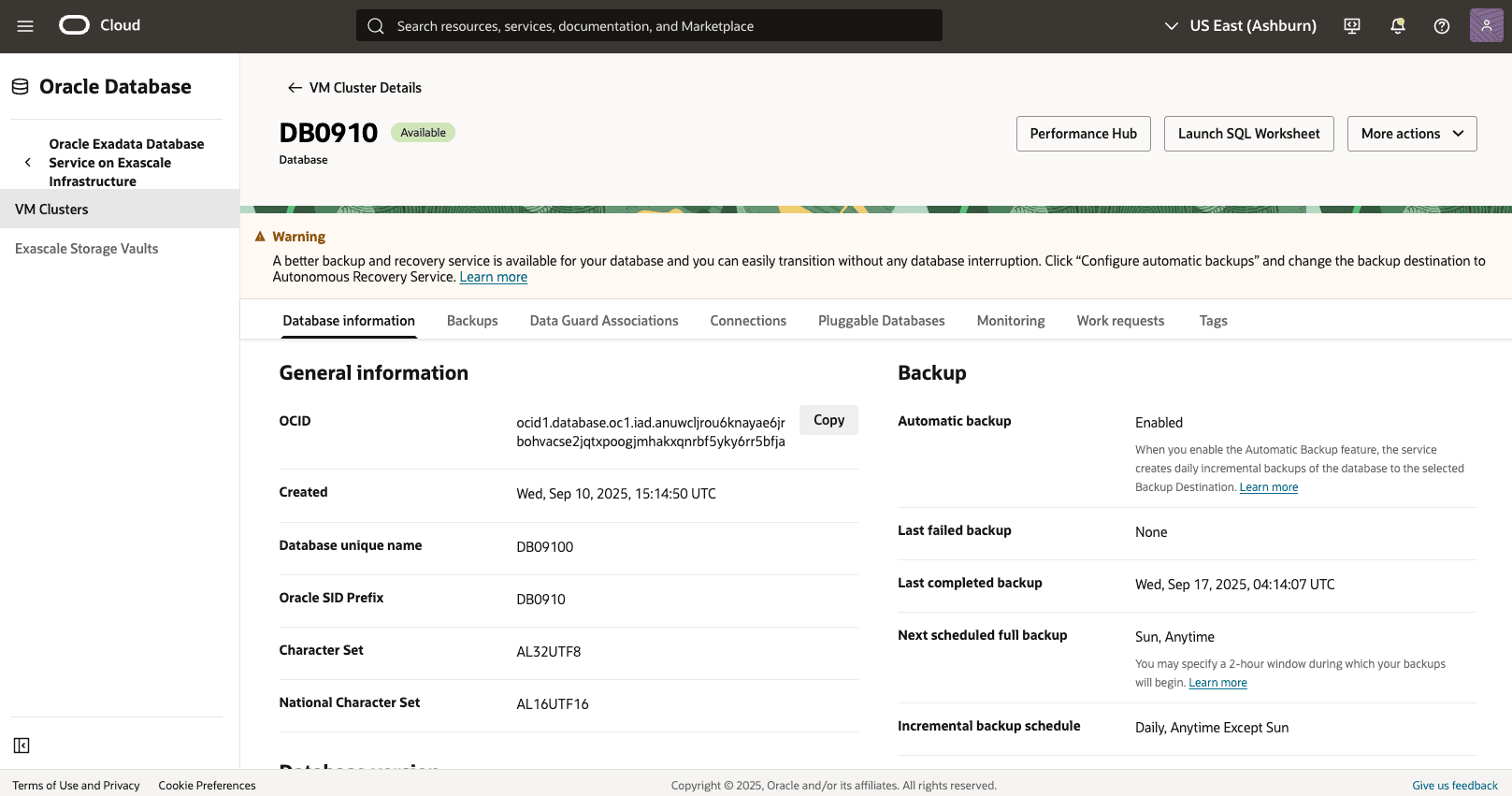
Task: Open the help question mark menu
Action: [x=1442, y=26]
